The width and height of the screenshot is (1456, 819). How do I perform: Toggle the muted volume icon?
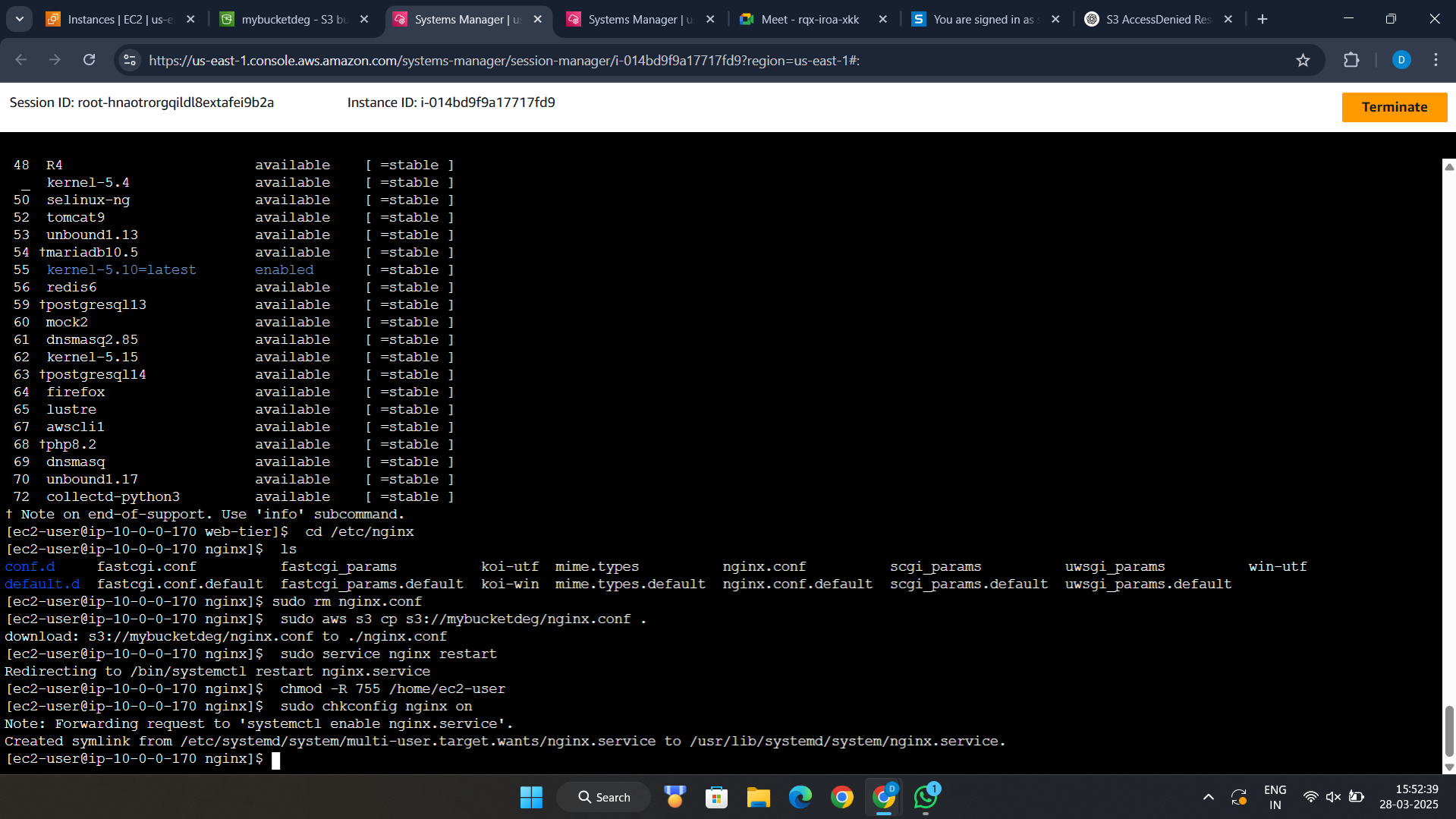(x=1333, y=797)
